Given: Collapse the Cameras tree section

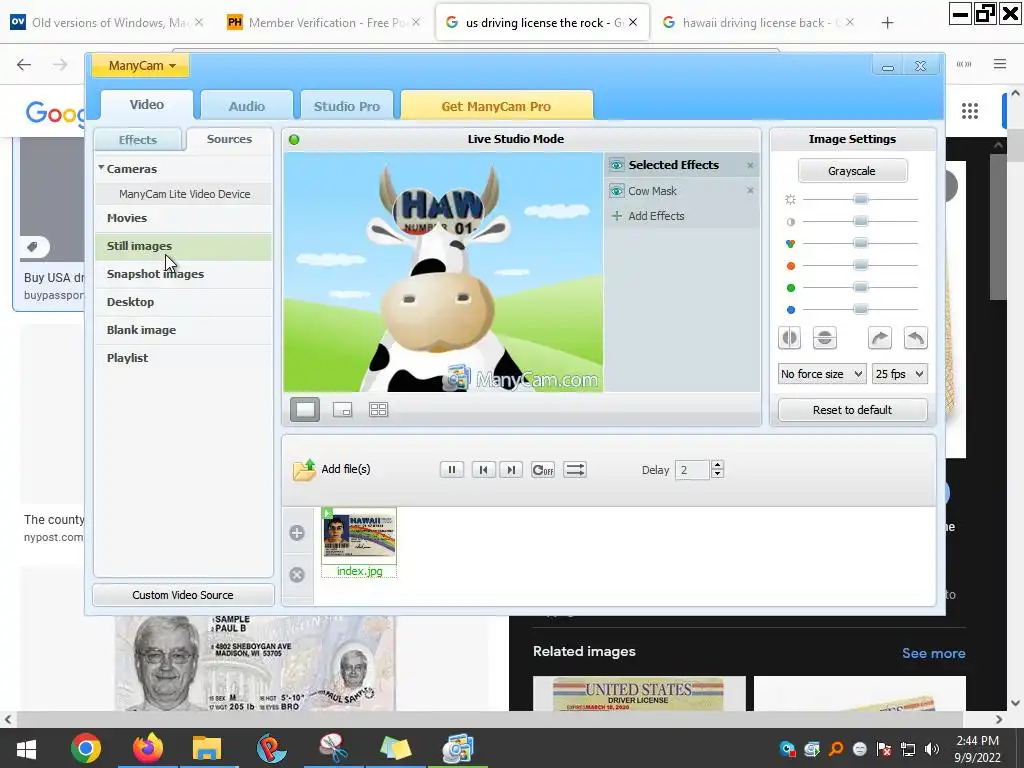Looking at the screenshot, I should point(101,168).
